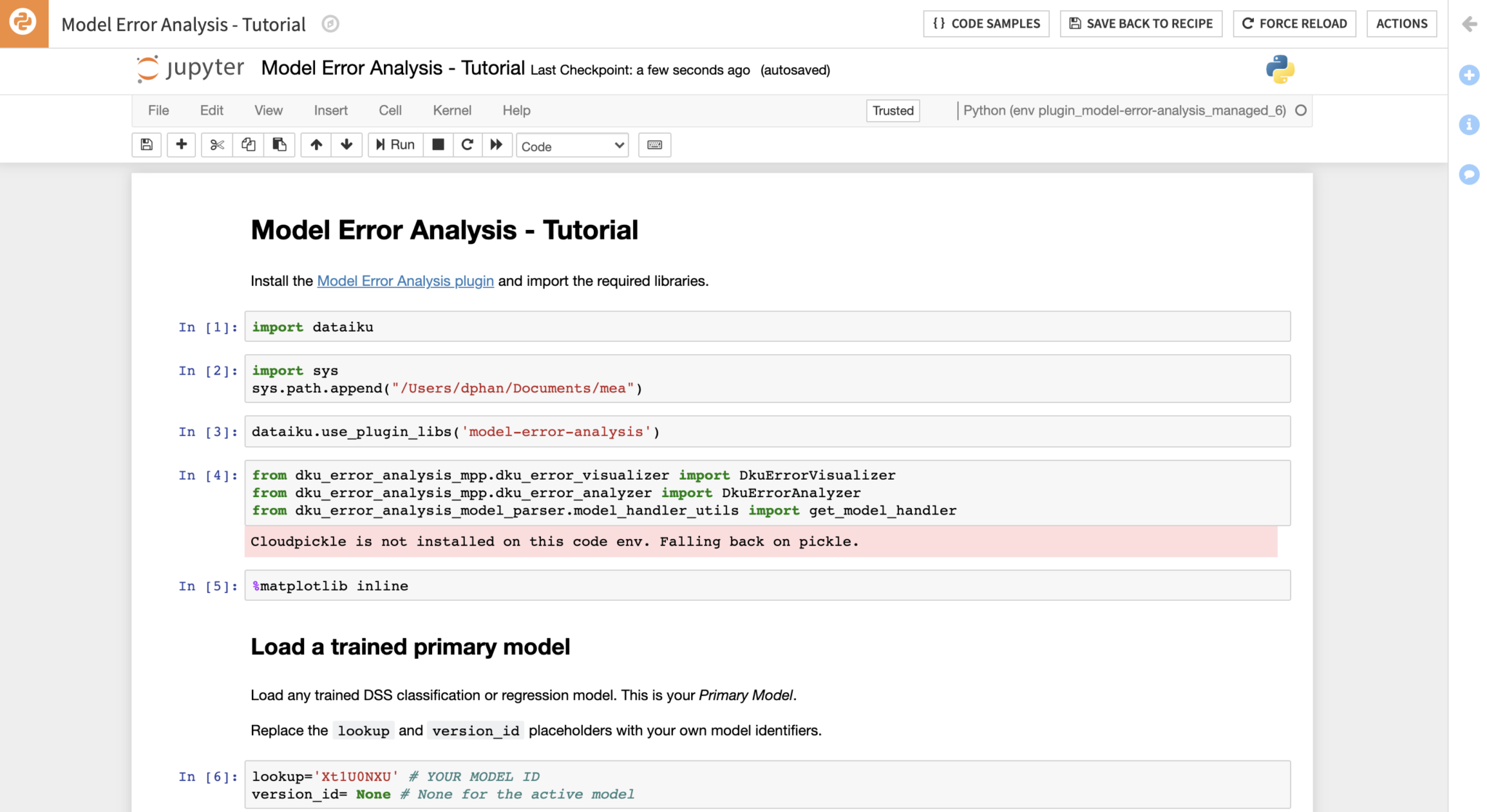
Task: Open the ACTIONS dropdown
Action: point(1401,23)
